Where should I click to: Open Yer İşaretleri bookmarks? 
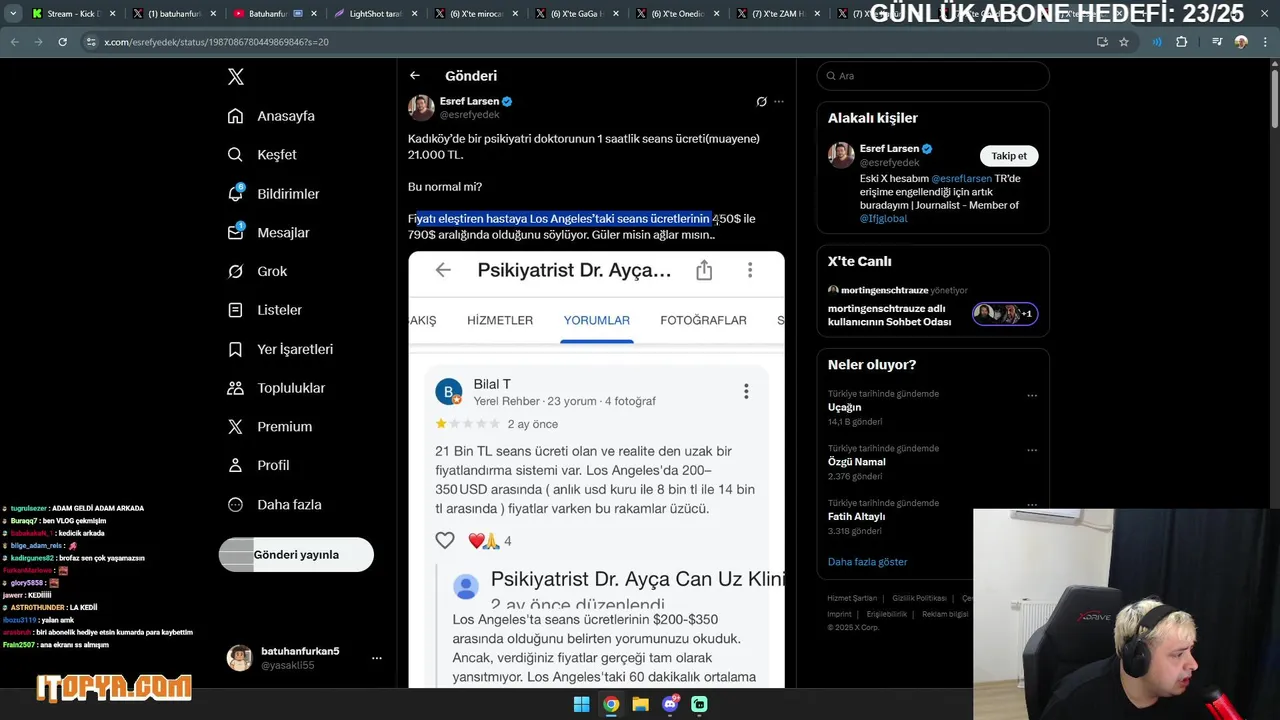(280, 349)
